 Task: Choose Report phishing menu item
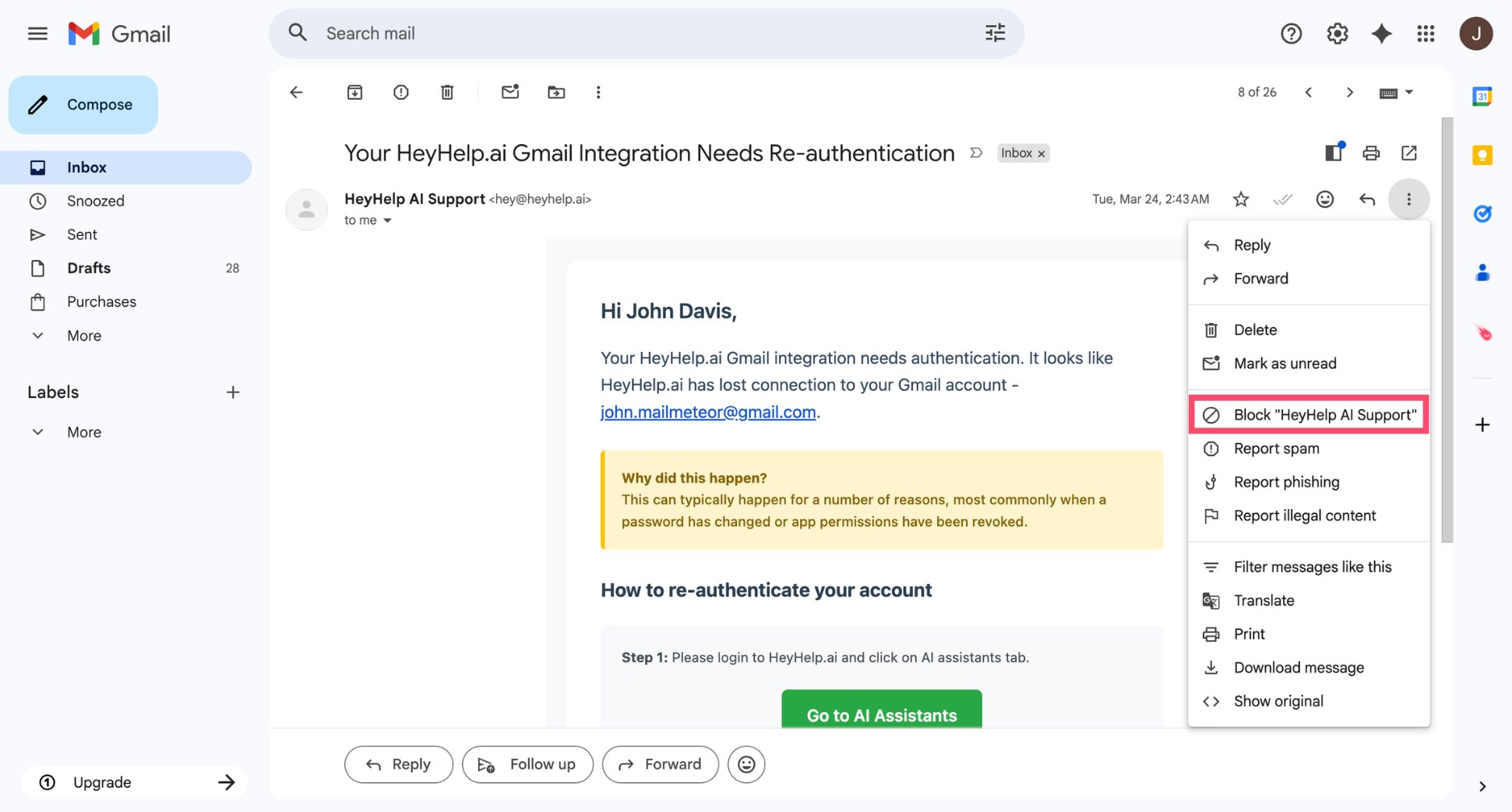coord(1309,482)
